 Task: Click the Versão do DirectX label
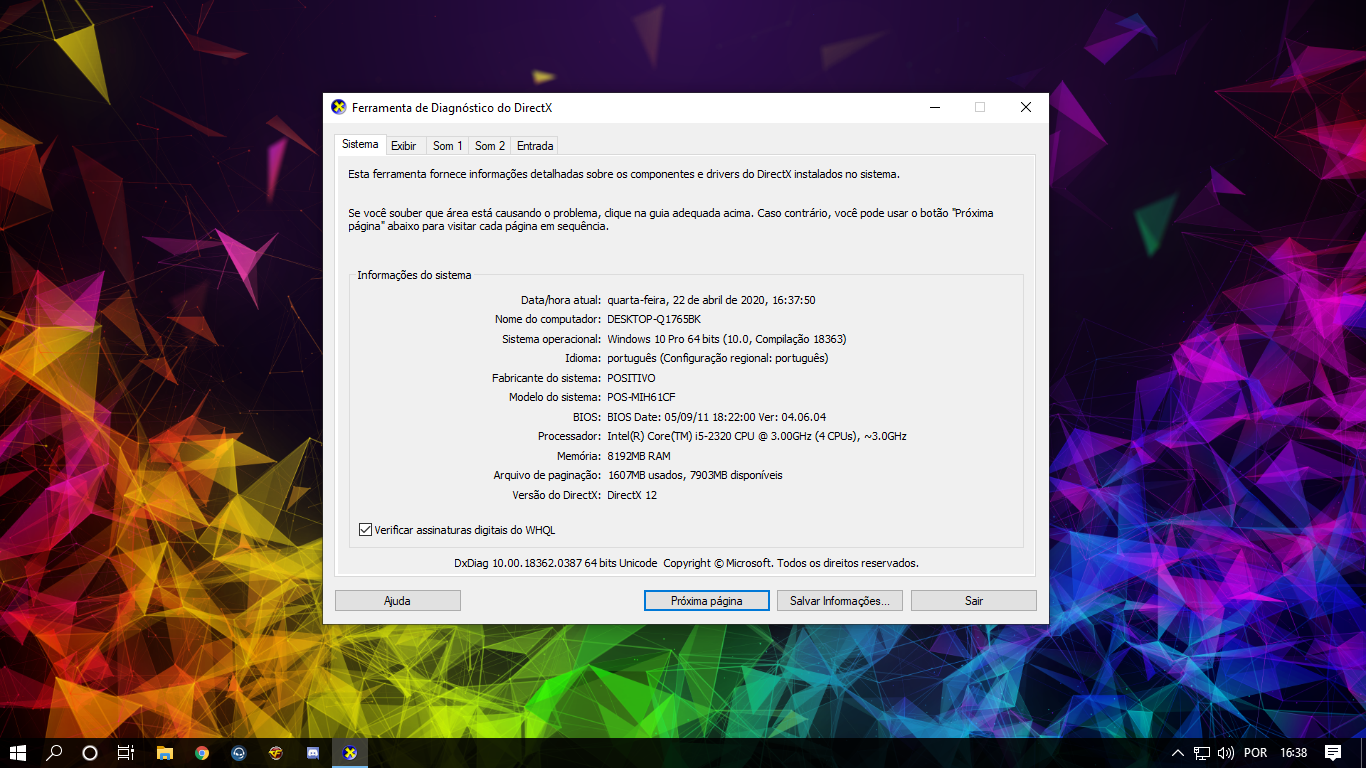[x=556, y=495]
